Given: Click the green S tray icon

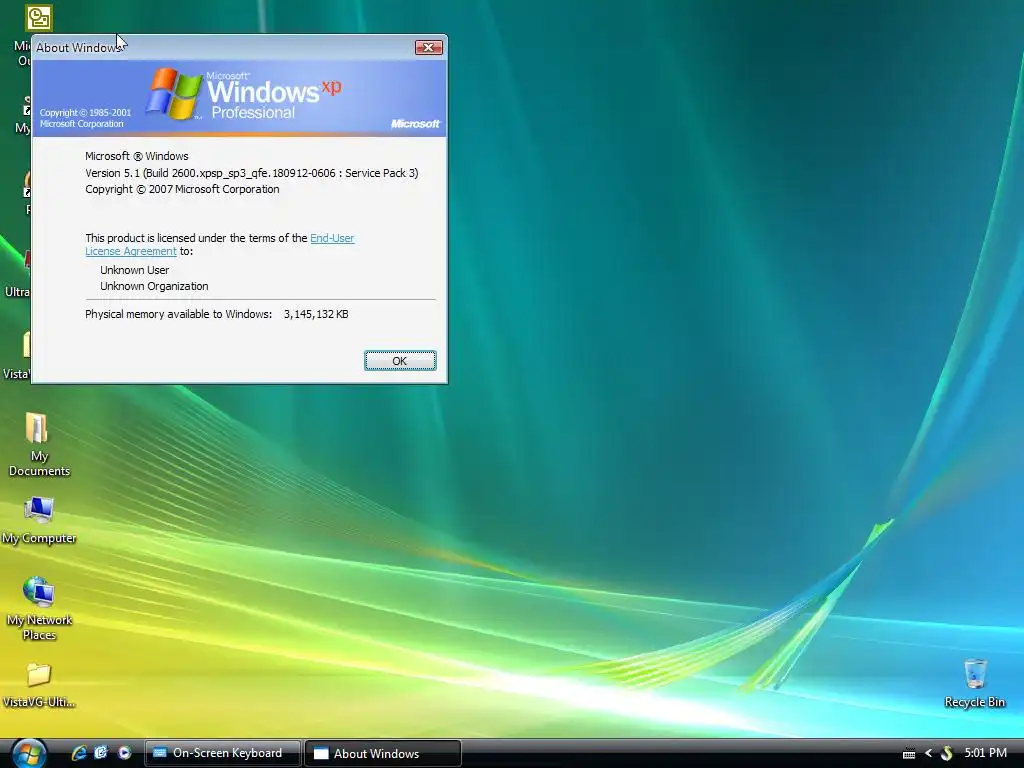Looking at the screenshot, I should pyautogui.click(x=946, y=754).
